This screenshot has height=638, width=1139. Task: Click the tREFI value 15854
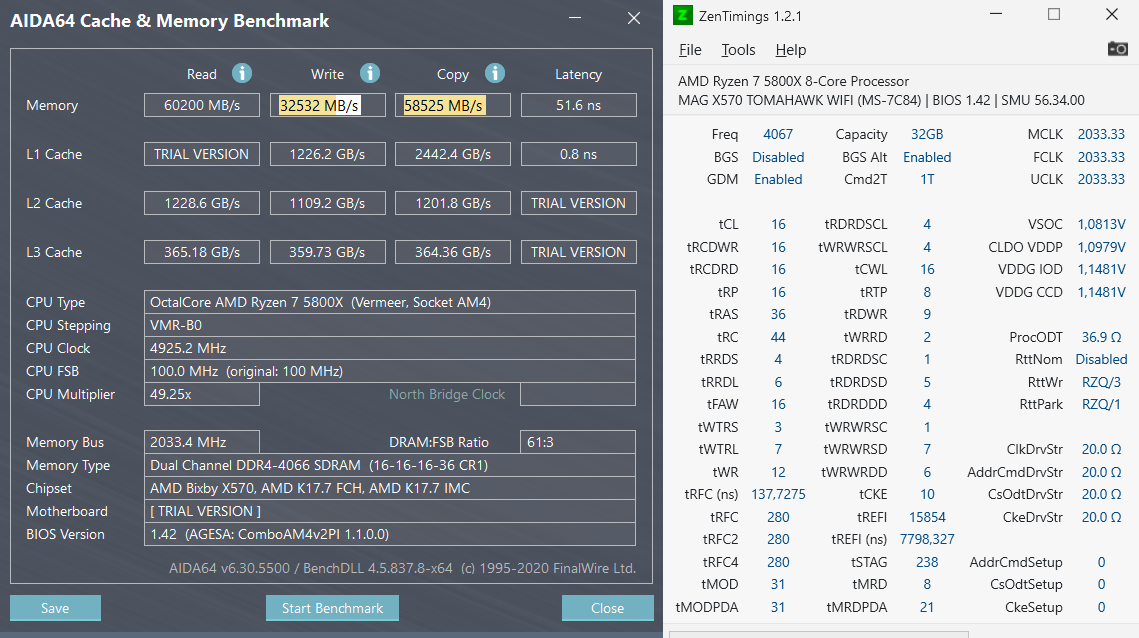tap(927, 517)
